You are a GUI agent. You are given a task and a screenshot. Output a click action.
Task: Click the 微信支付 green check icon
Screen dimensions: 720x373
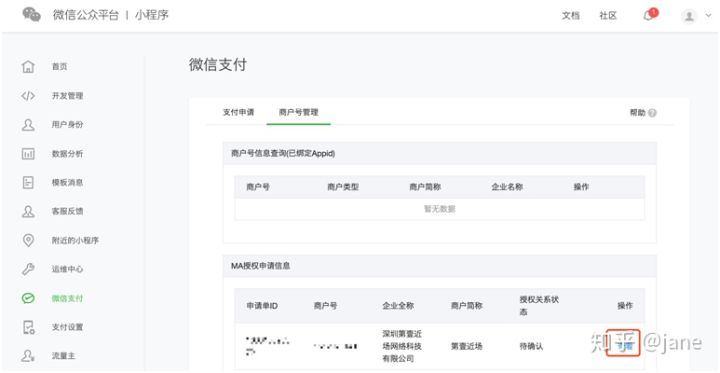28,298
